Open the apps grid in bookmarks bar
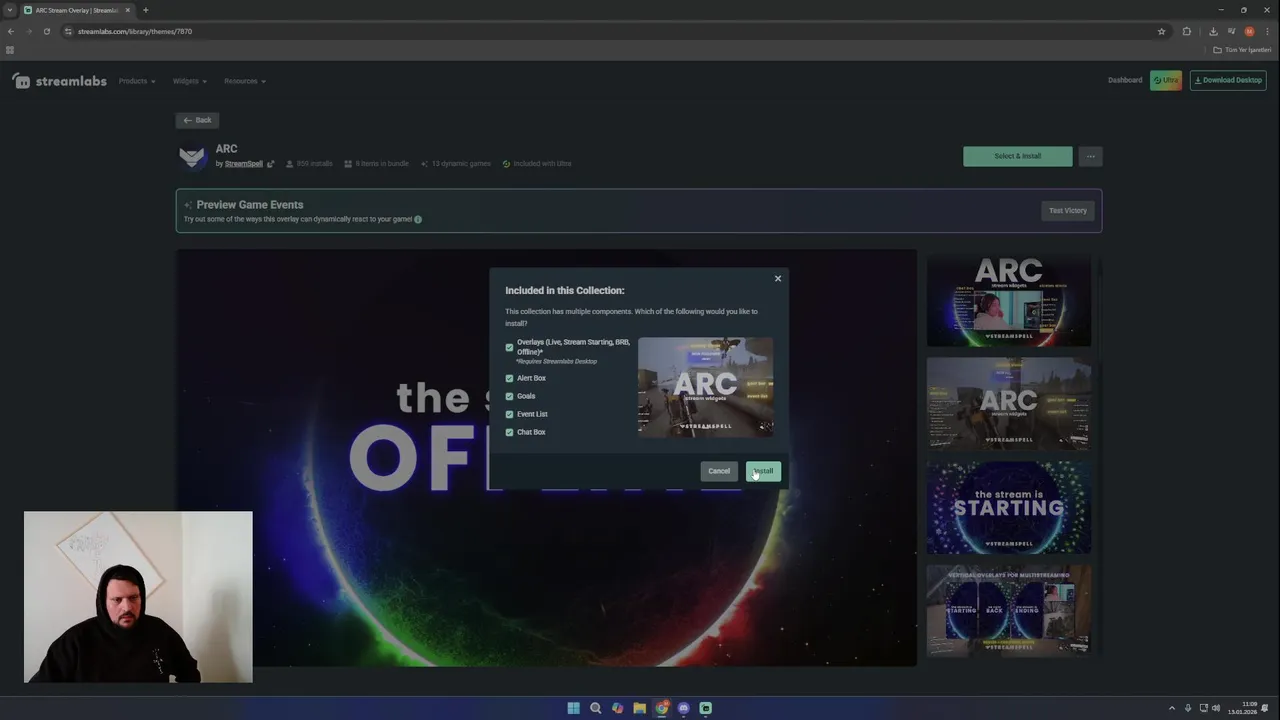The image size is (1280, 720). 10,50
